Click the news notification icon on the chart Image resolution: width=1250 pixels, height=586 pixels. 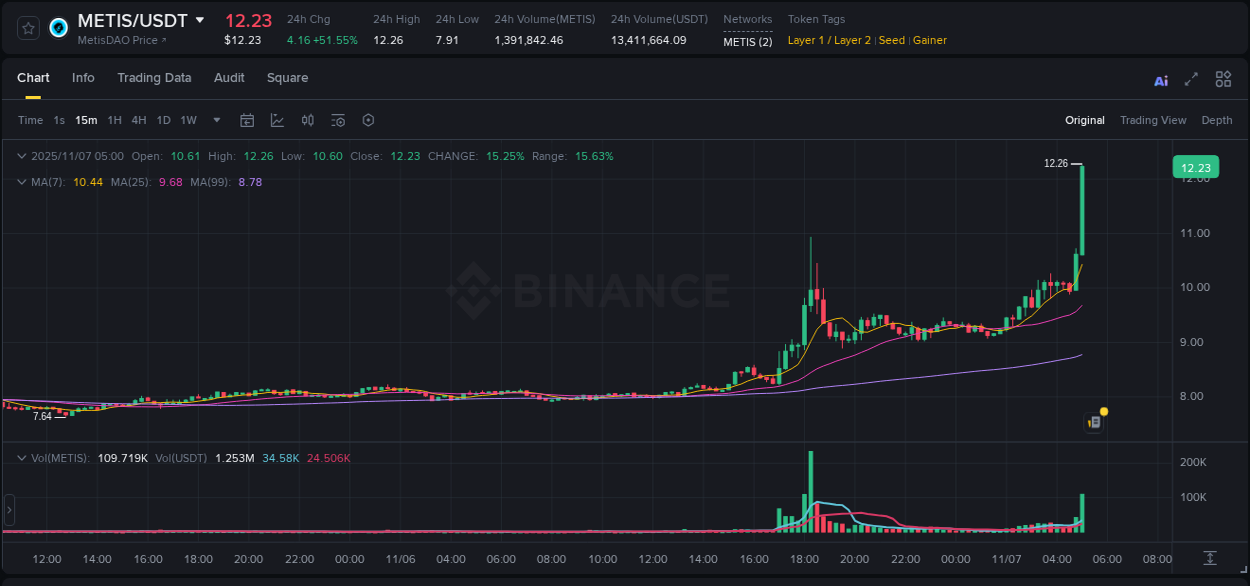pos(1094,422)
